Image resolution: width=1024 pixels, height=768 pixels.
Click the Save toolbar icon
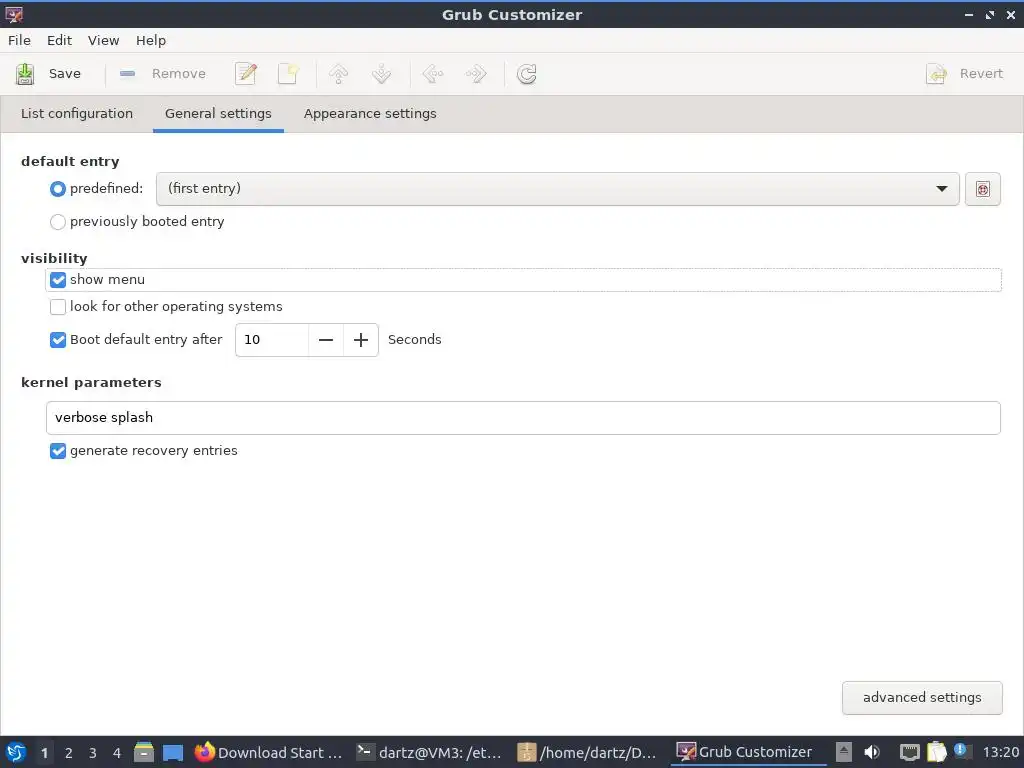coord(25,74)
